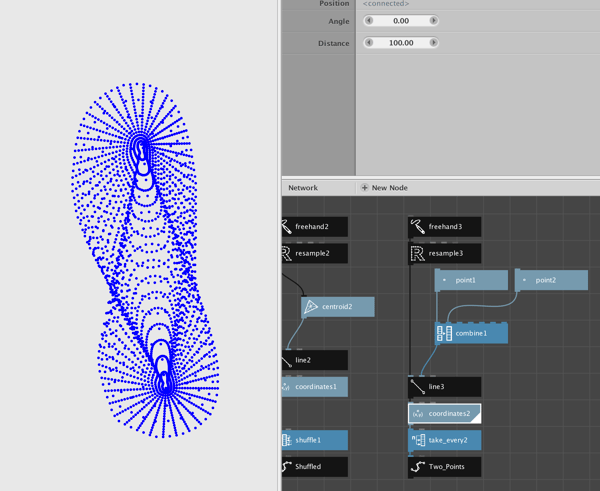Select the coordinates1 node label

[316, 387]
